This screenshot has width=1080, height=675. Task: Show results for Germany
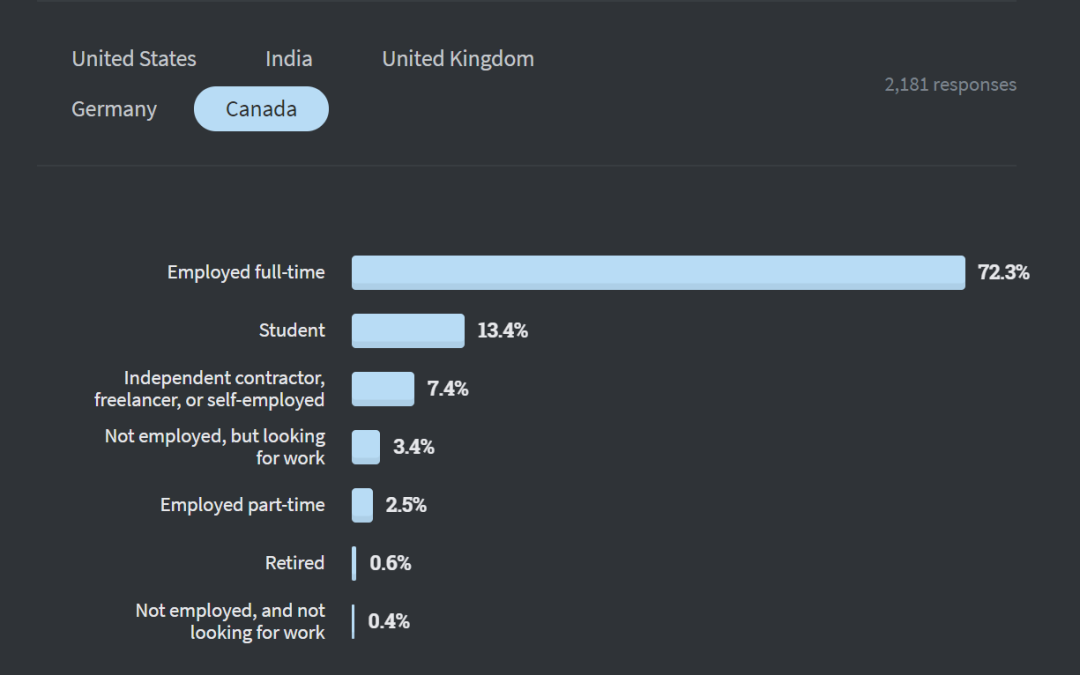point(114,109)
